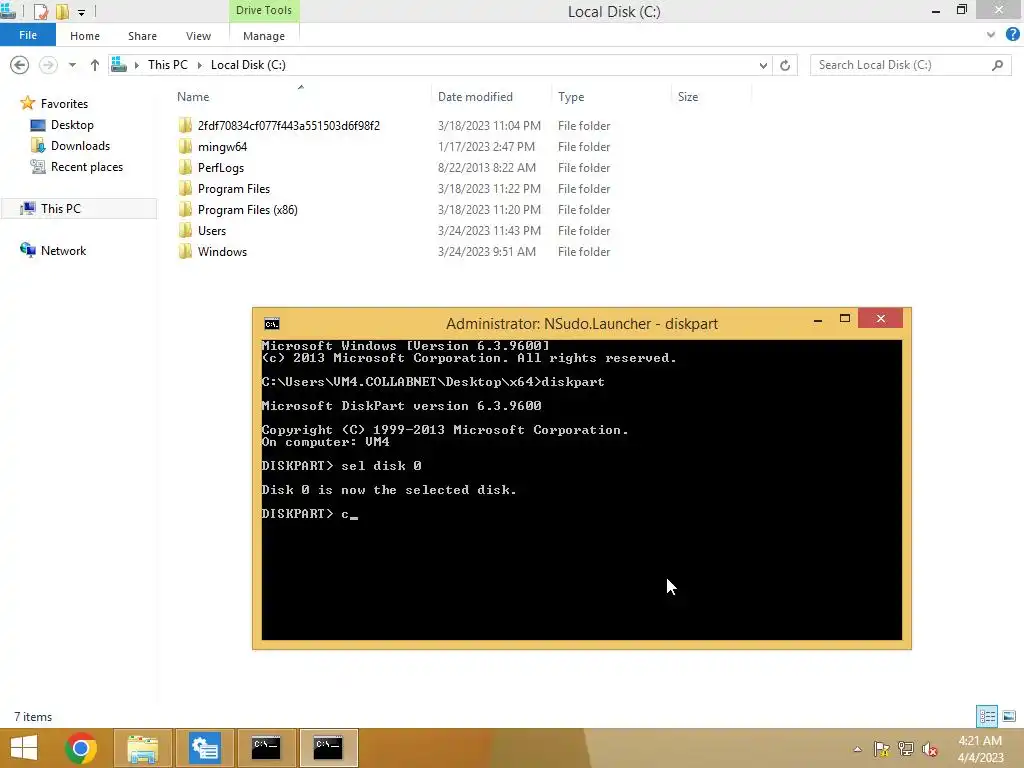Open the Action Center flag icon
The height and width of the screenshot is (768, 1024).
coord(881,749)
